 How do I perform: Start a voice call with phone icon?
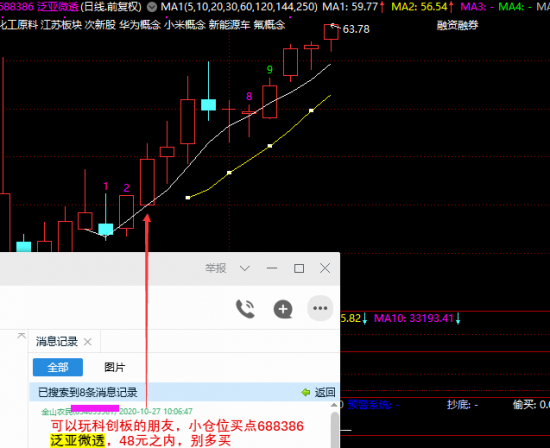246,309
